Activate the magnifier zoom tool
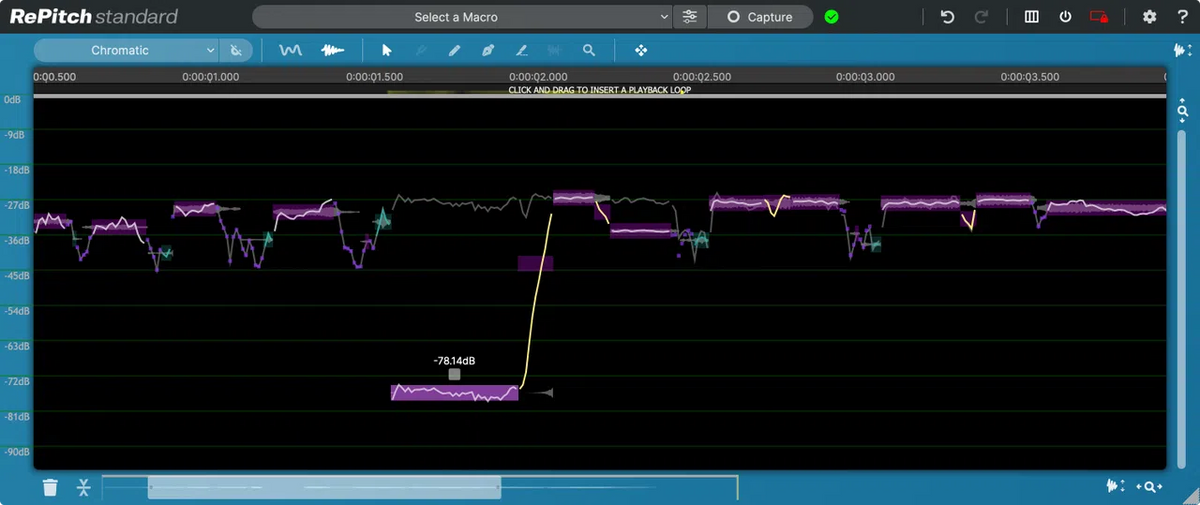 [x=589, y=50]
